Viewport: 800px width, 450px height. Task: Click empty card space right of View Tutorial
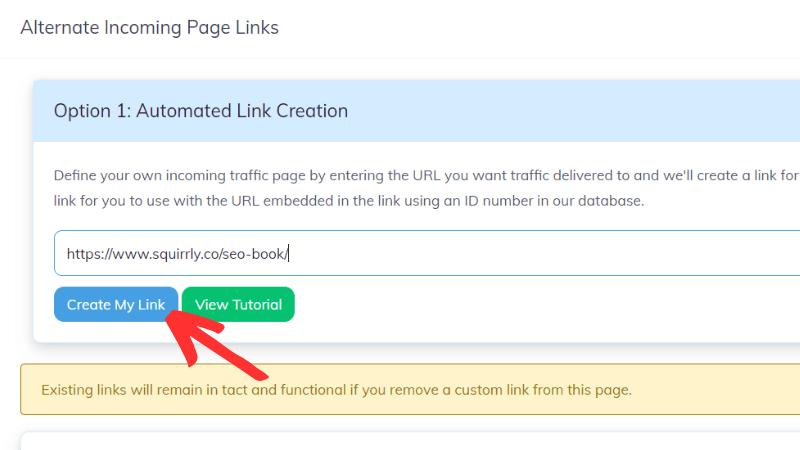point(550,305)
